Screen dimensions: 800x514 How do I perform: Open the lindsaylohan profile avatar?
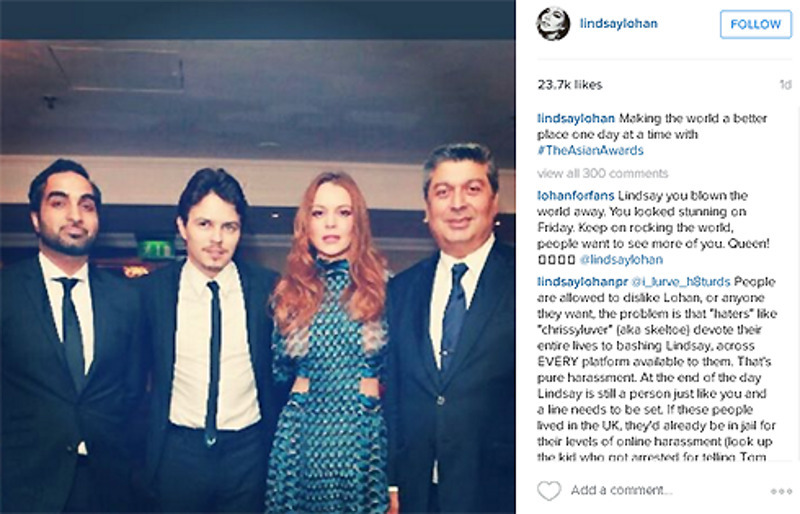tap(553, 23)
